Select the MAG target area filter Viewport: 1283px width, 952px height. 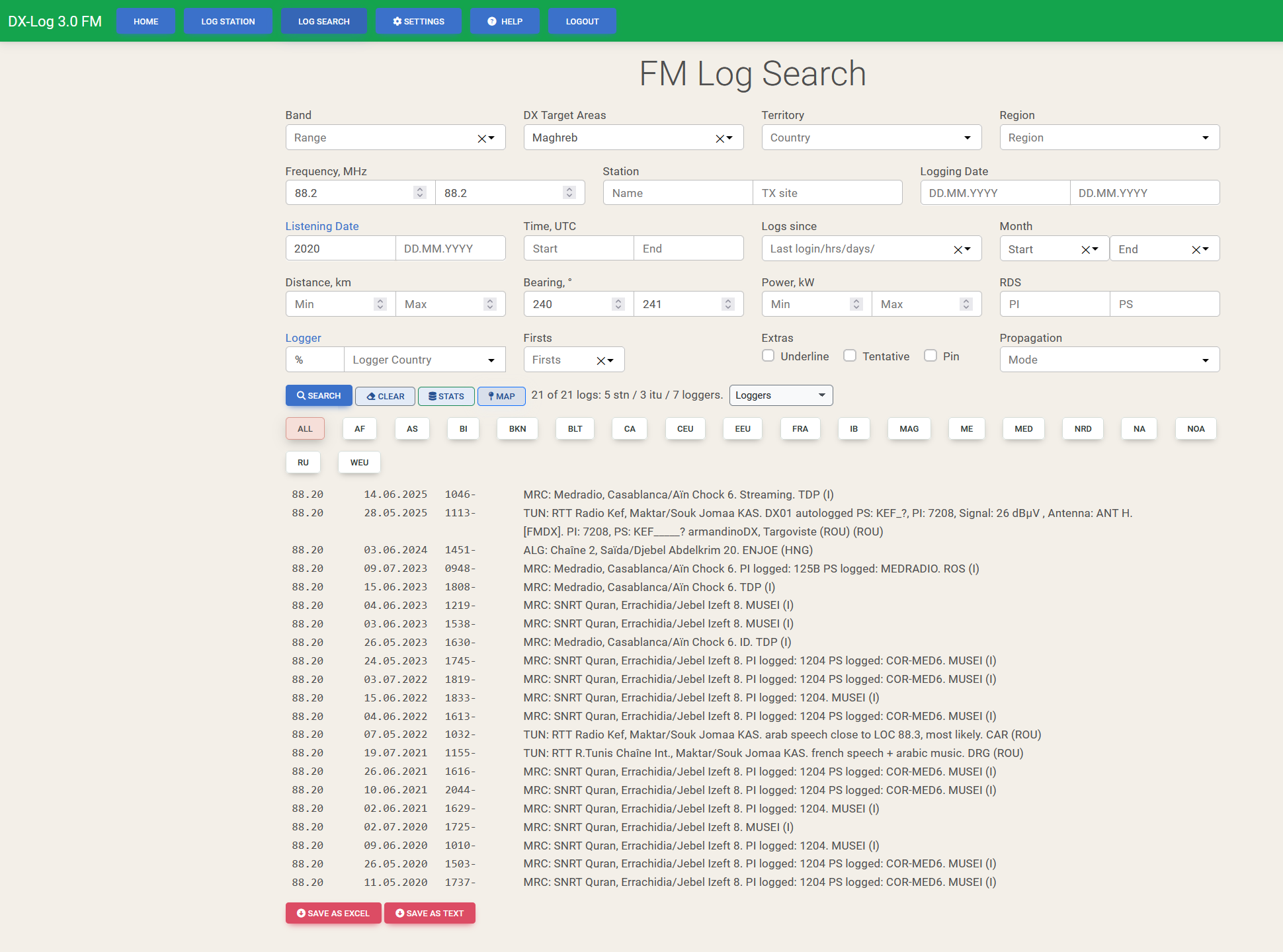(909, 428)
